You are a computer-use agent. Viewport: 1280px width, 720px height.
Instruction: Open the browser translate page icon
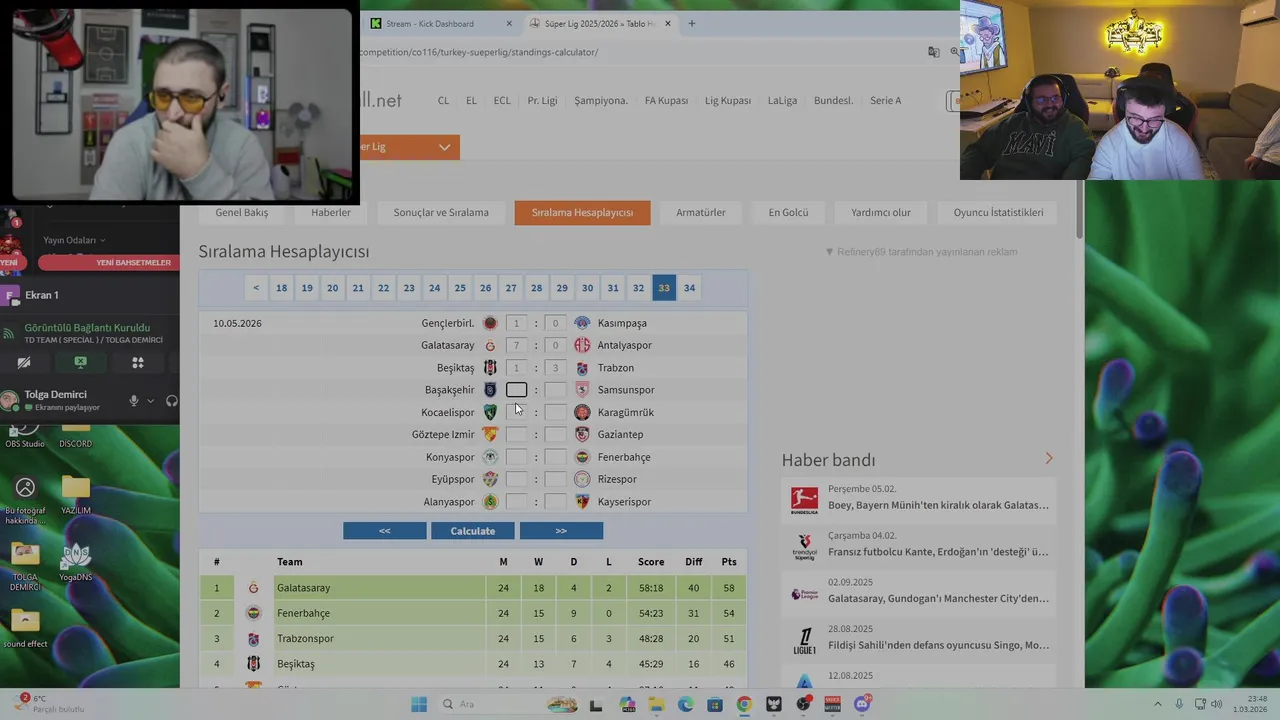933,52
